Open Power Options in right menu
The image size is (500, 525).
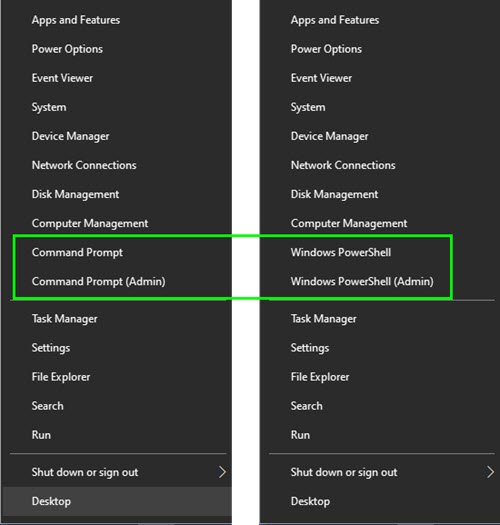(x=326, y=49)
